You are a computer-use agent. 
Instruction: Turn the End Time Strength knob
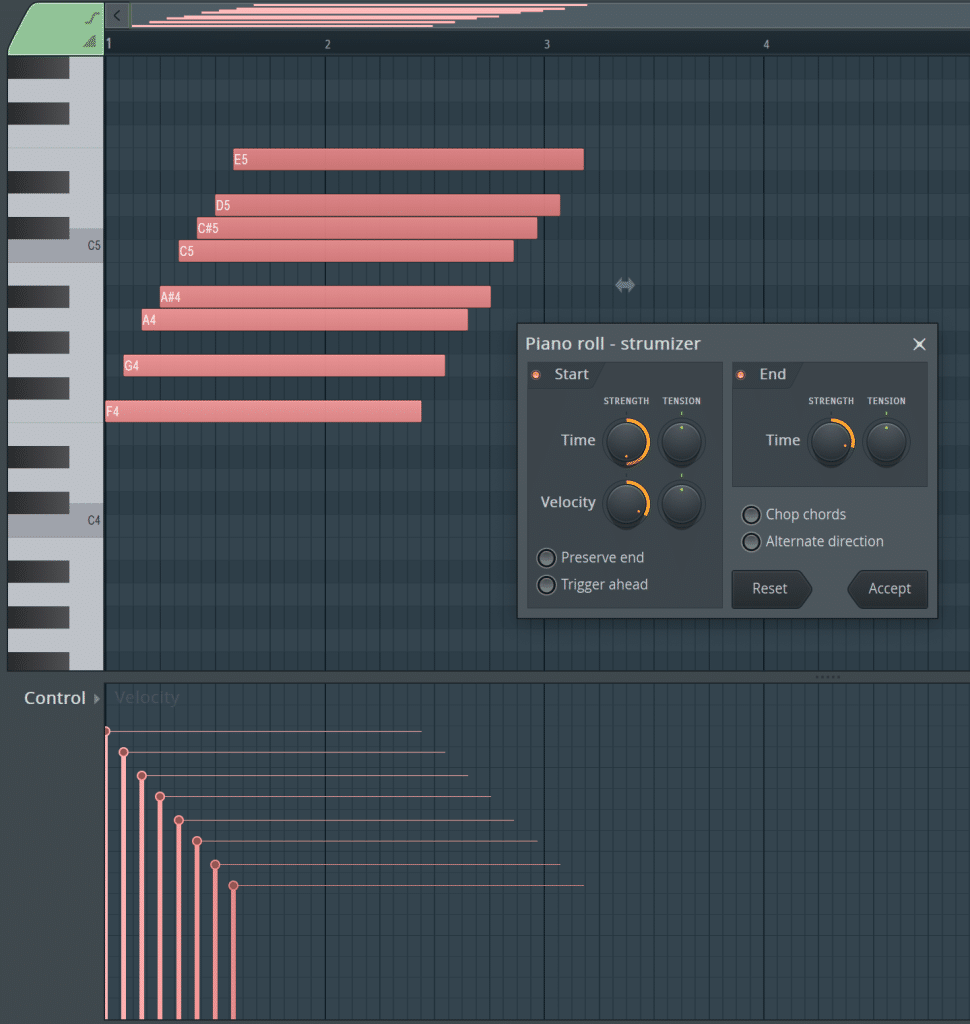(831, 441)
